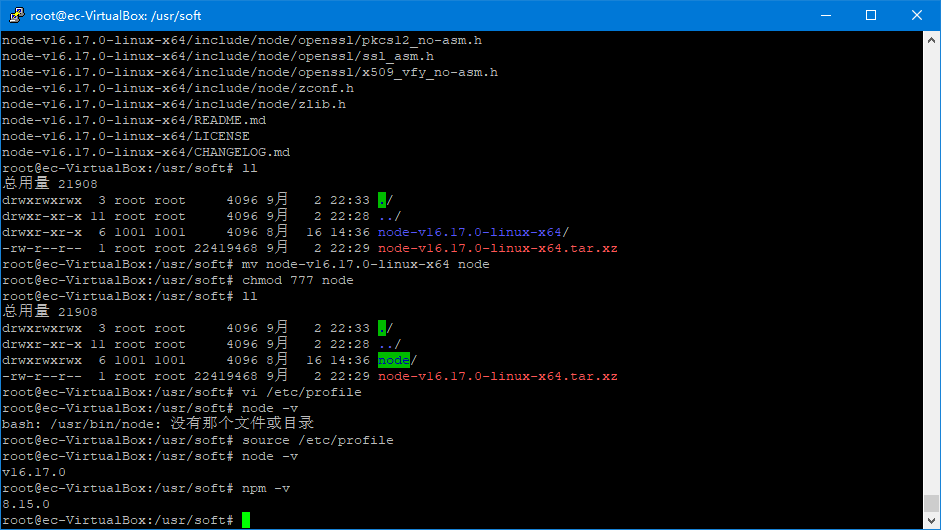
Task: Click the LICENSE line
Action: (126, 136)
